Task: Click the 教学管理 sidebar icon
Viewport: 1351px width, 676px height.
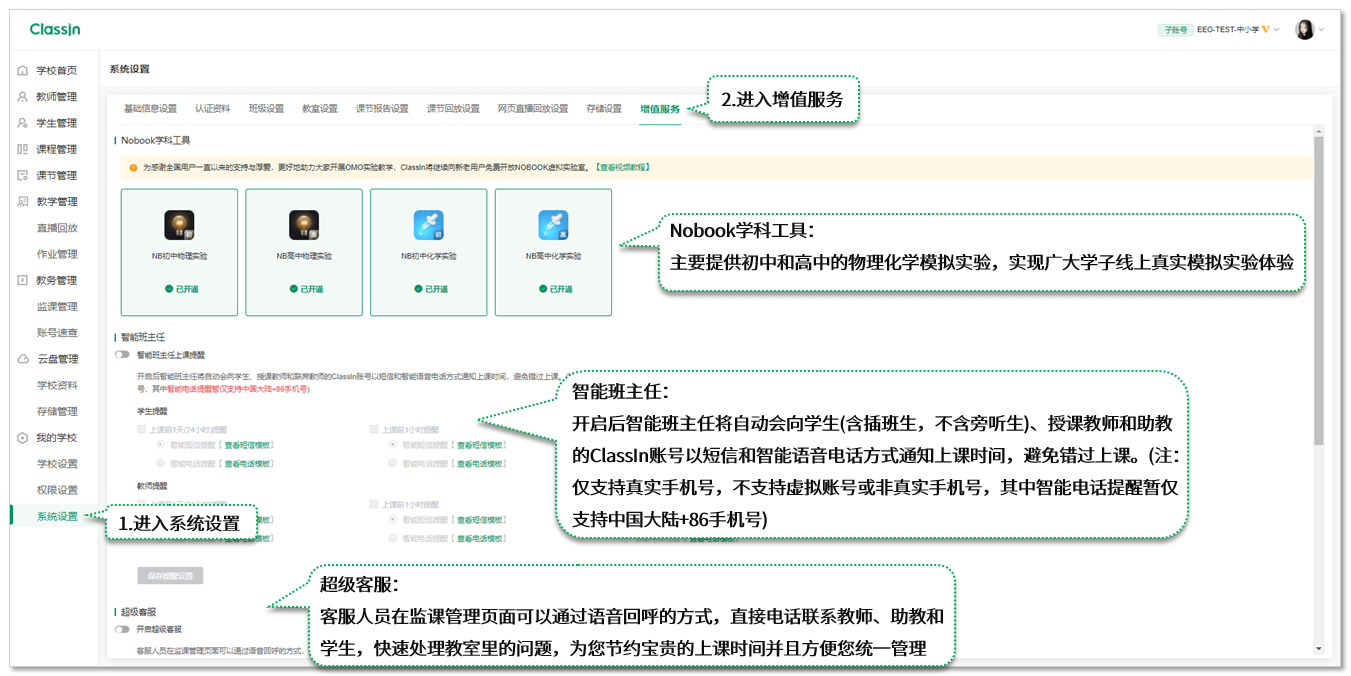Action: (23, 202)
